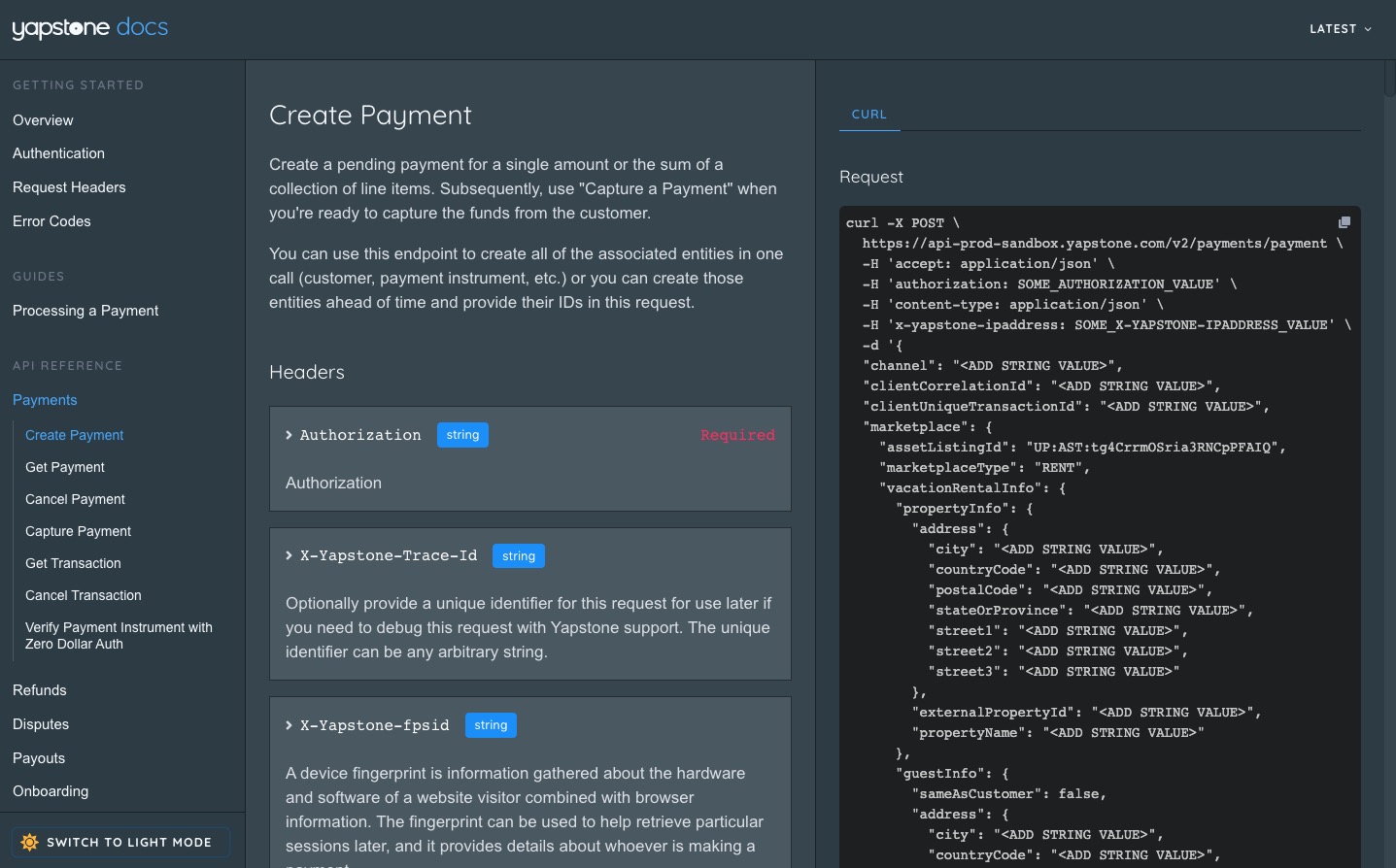Open Verify Payment Instrument with Zero Dollar Auth
Viewport: 1396px width, 868px height.
(119, 635)
